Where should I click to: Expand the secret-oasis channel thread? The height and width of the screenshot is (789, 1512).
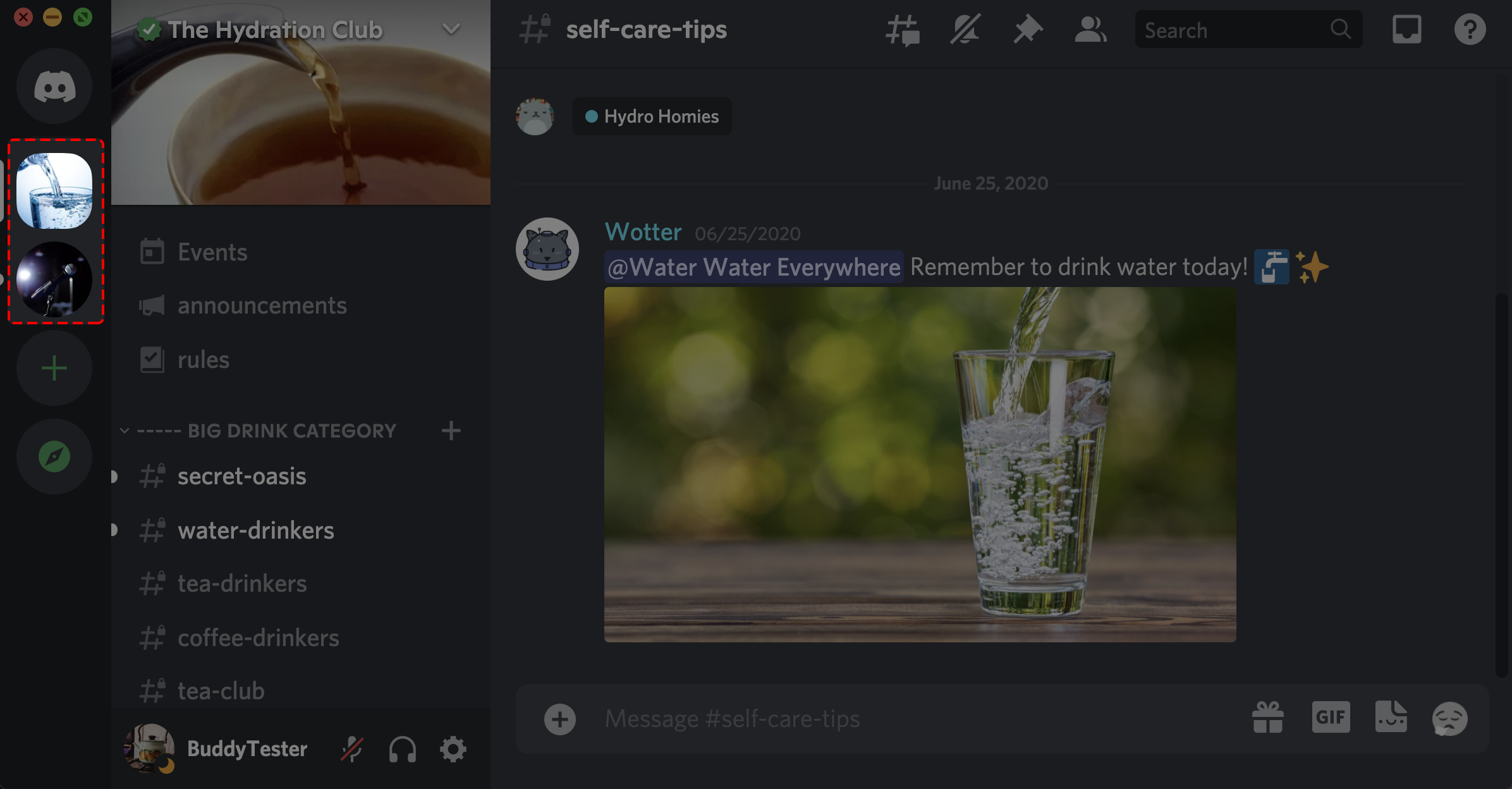(x=117, y=475)
